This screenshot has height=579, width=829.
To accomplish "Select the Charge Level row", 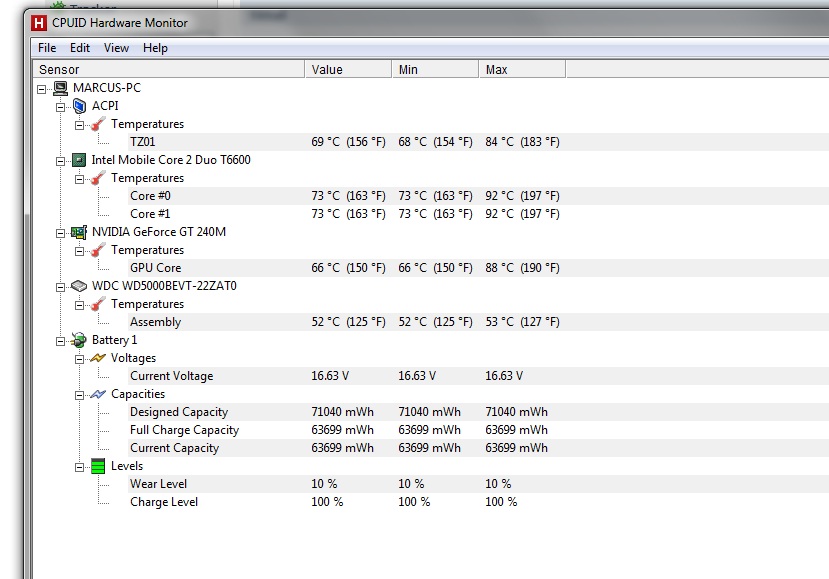I will tap(478, 502).
